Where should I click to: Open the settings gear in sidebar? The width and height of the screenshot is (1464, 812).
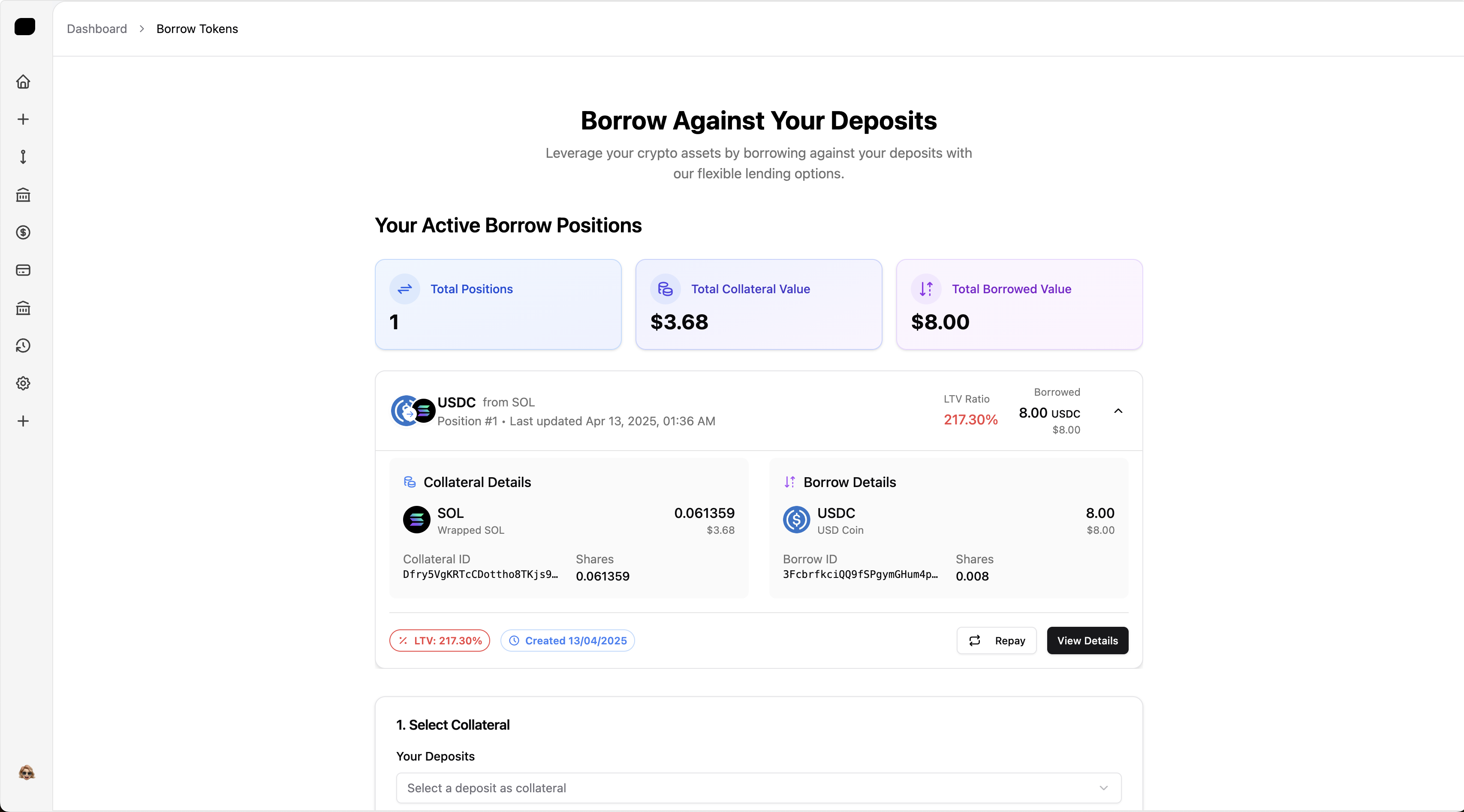pyautogui.click(x=23, y=383)
